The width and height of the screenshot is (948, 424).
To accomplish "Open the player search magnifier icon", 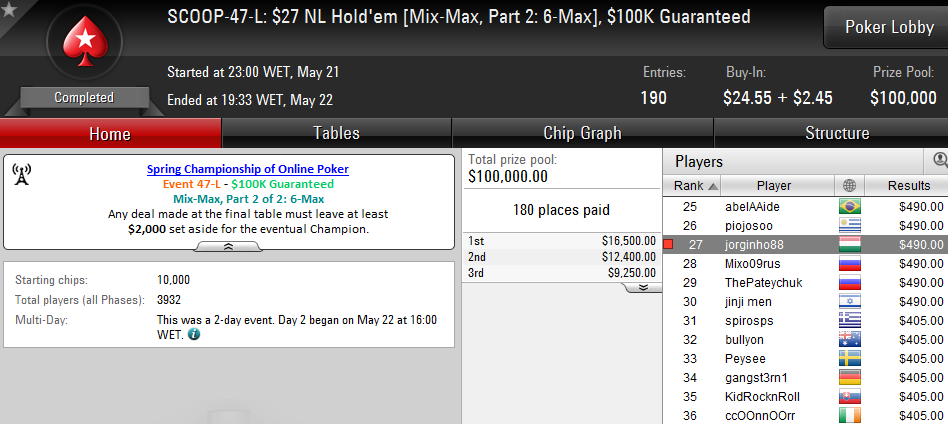I will tap(940, 160).
